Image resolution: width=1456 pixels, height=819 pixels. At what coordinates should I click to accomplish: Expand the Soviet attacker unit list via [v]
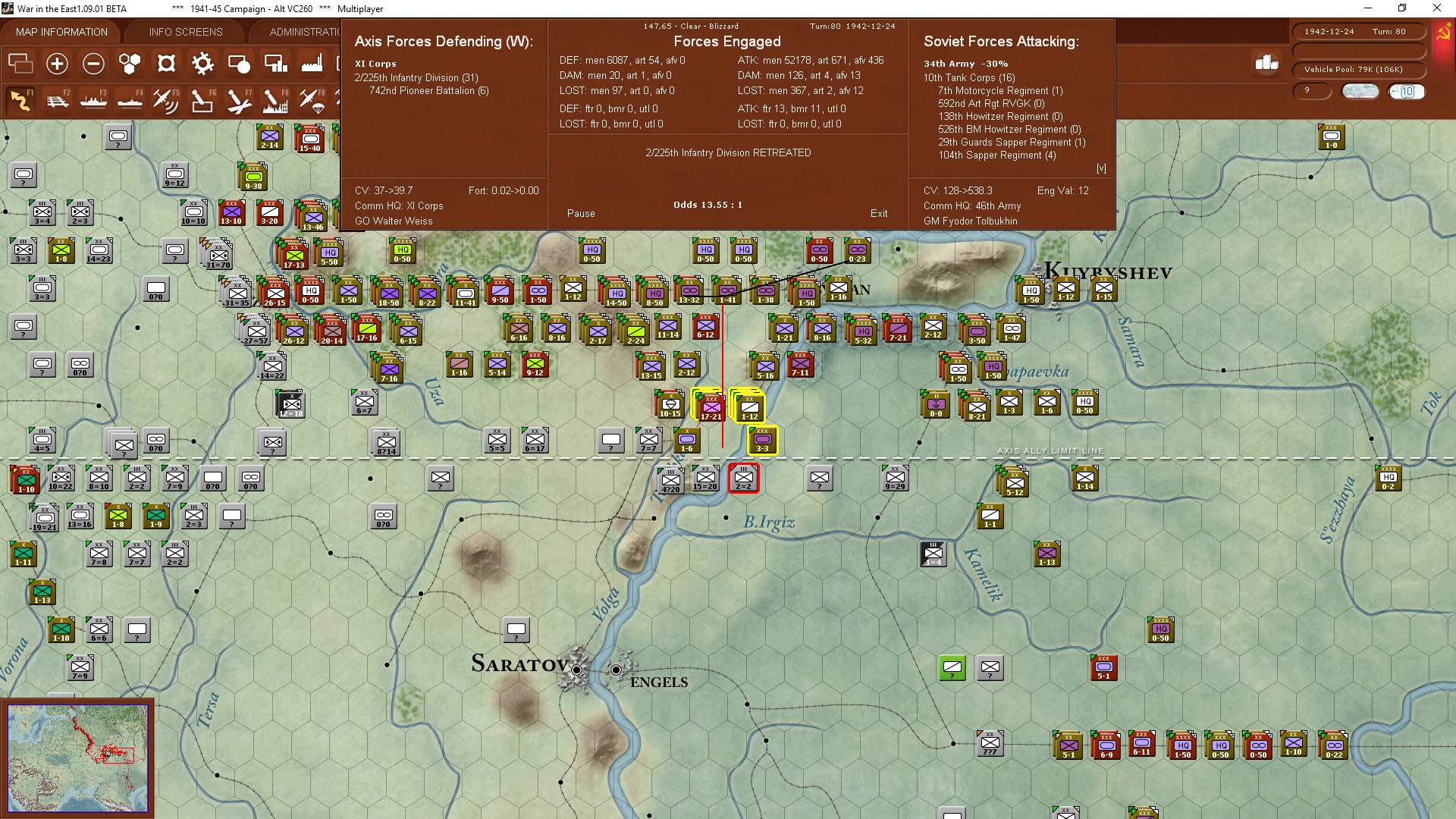click(x=1102, y=168)
